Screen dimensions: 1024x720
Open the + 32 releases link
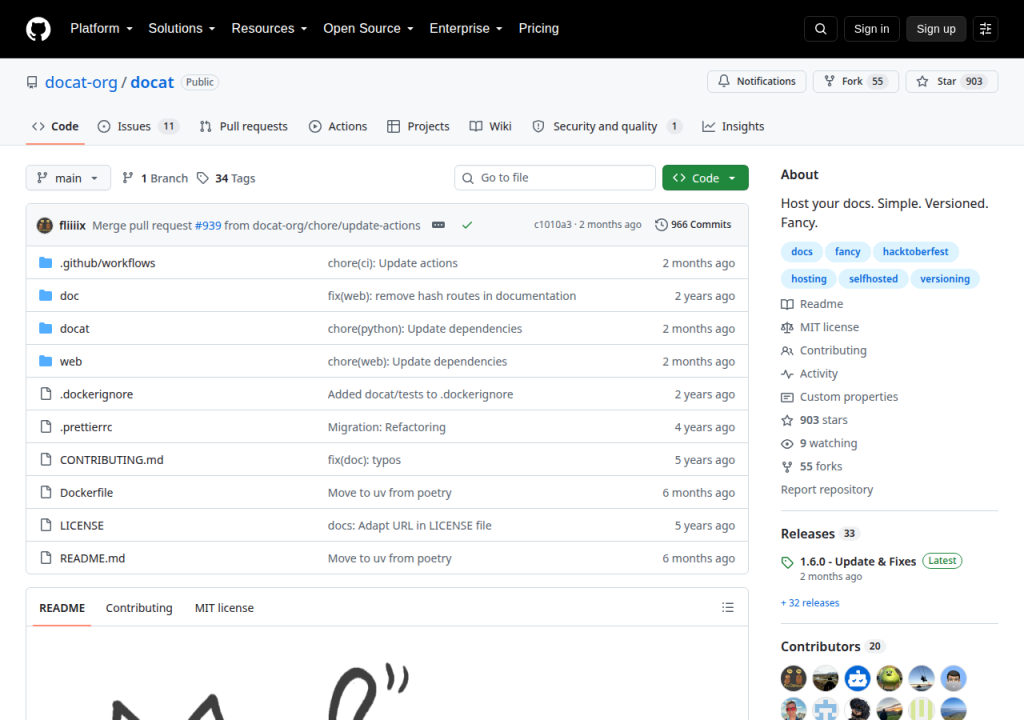pos(810,603)
